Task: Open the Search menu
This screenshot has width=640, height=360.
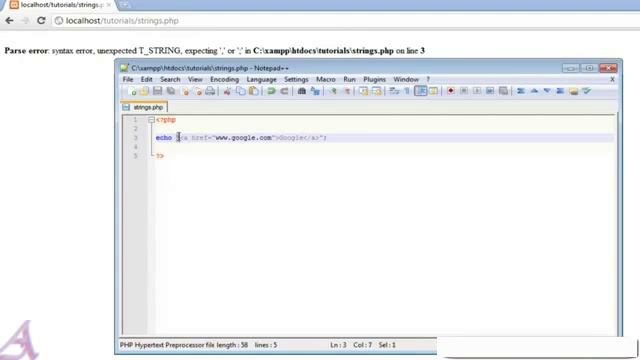Action: (170, 79)
